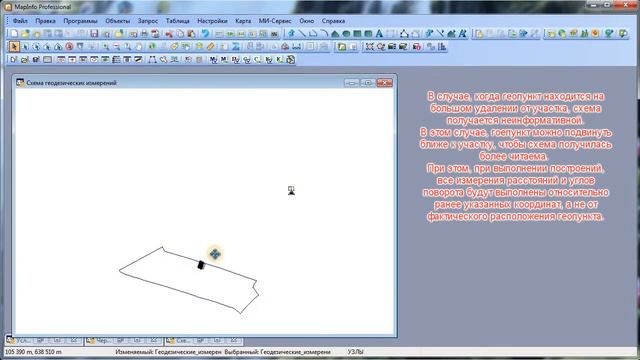Click the Reshape nodes tool icon

pyautogui.click(x=404, y=34)
